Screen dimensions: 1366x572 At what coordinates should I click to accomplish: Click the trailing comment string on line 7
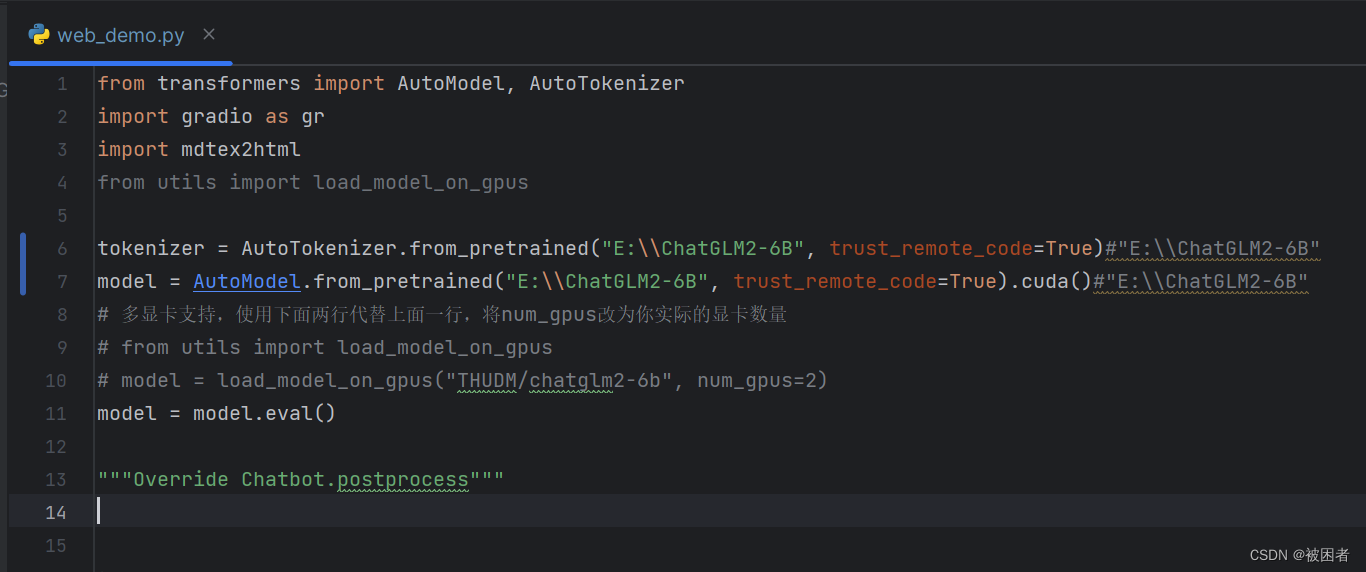coord(1201,282)
